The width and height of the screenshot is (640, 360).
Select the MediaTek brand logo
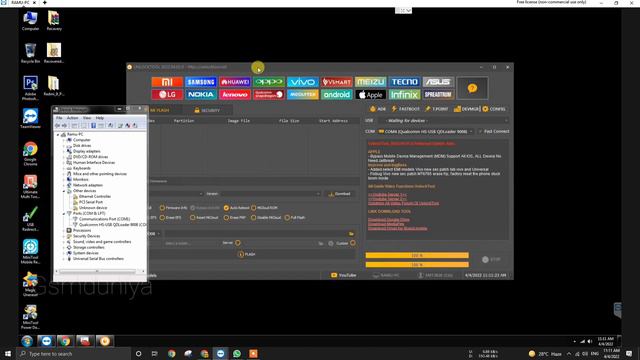302,95
